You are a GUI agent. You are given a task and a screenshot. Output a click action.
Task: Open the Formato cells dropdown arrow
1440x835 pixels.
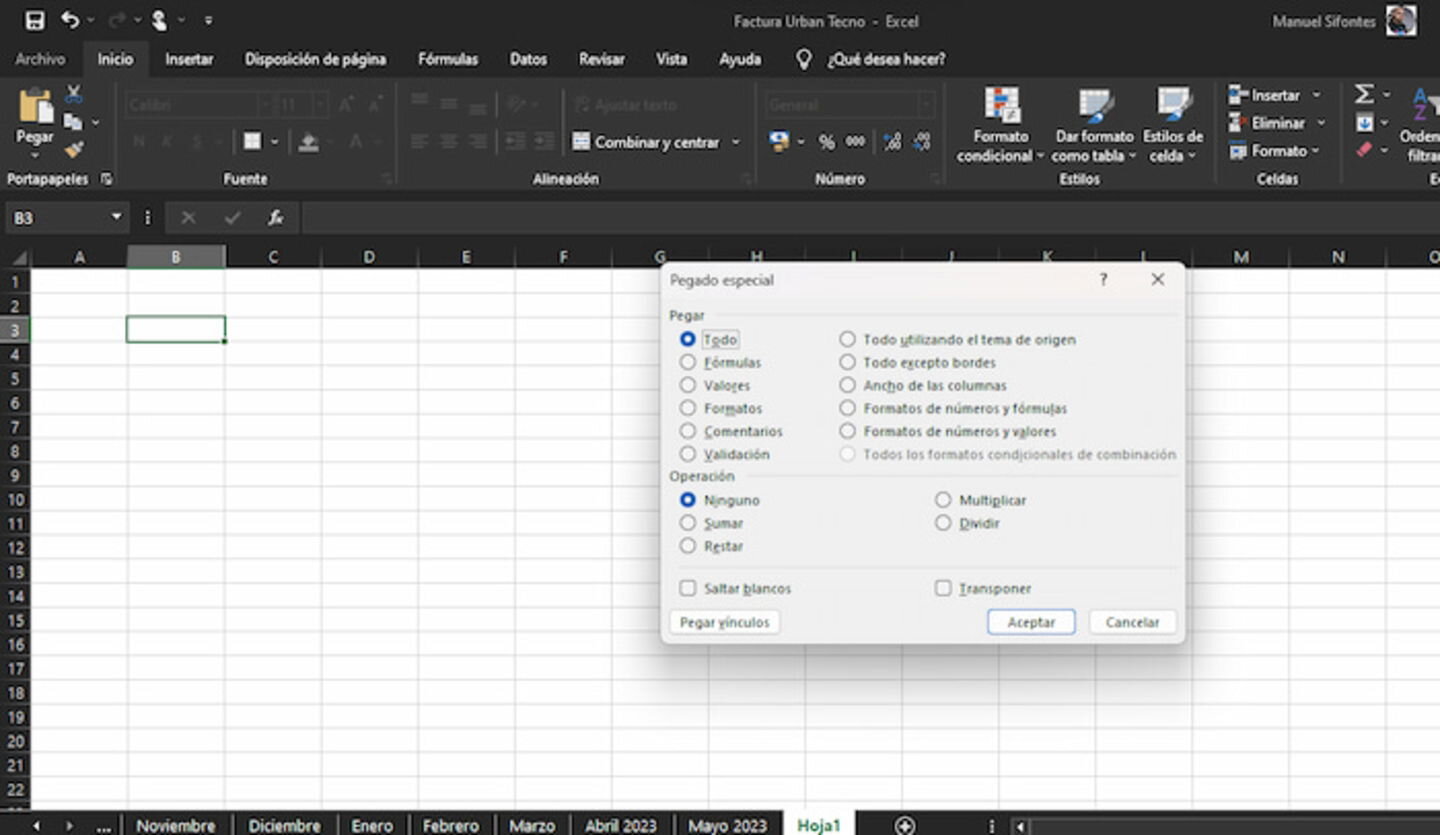pyautogui.click(x=1314, y=151)
